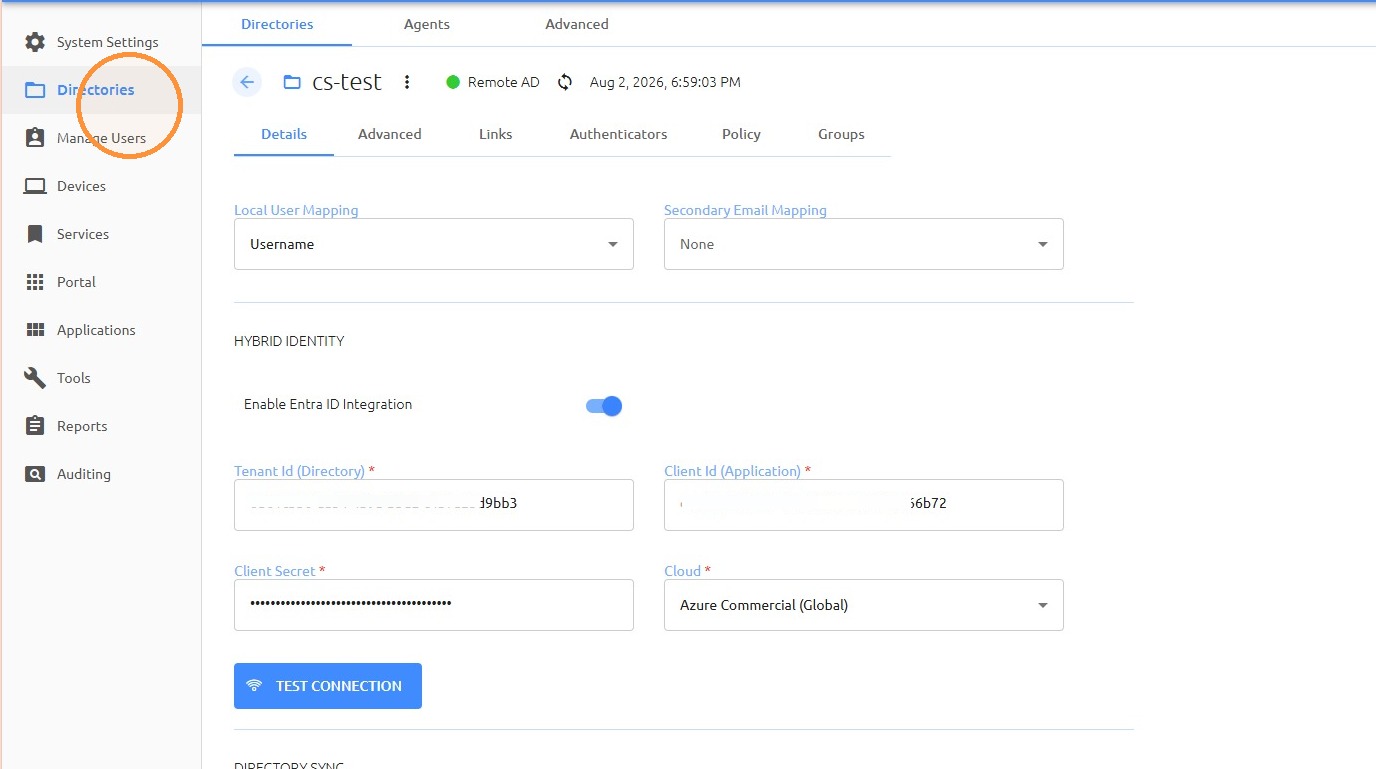Image resolution: width=1376 pixels, height=769 pixels.
Task: Click the Aug 2, 2026 sync timestamp
Action: 665,82
